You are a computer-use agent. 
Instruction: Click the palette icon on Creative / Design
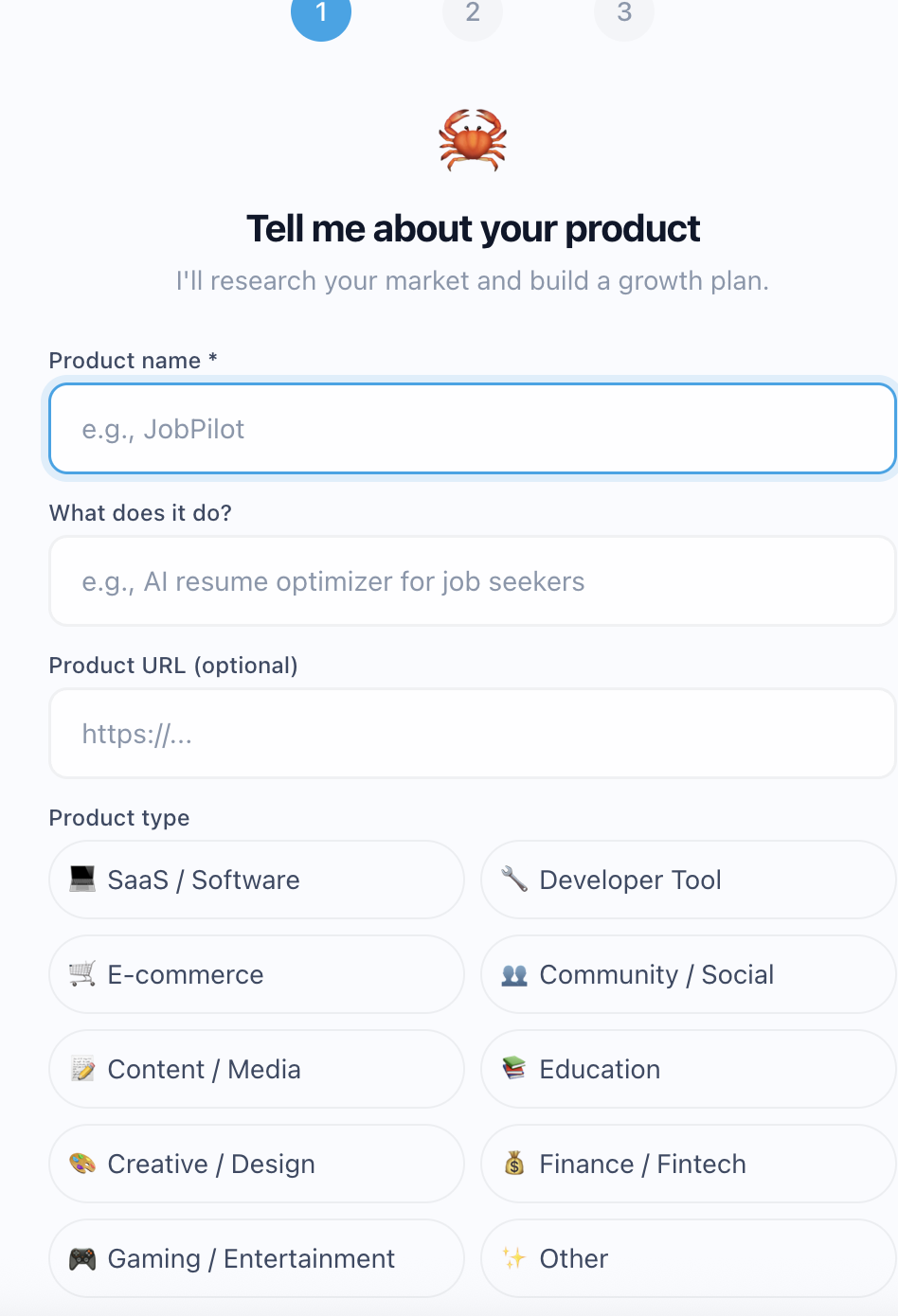[x=82, y=1163]
